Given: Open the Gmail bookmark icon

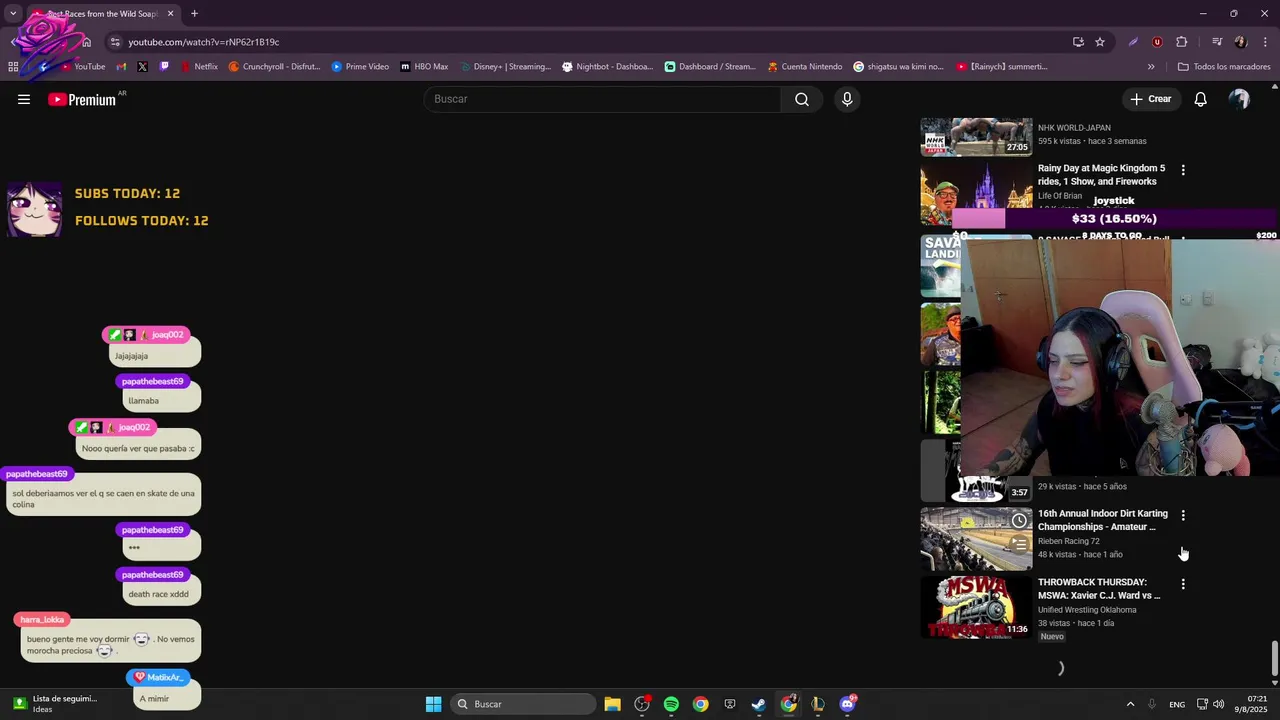Looking at the screenshot, I should 121,67.
